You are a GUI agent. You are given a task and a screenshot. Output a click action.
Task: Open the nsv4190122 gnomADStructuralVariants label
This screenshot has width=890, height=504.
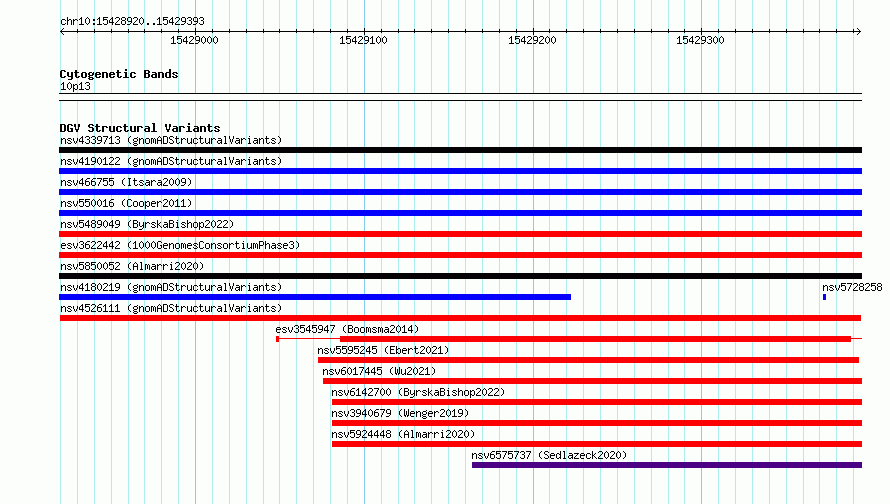coord(171,161)
